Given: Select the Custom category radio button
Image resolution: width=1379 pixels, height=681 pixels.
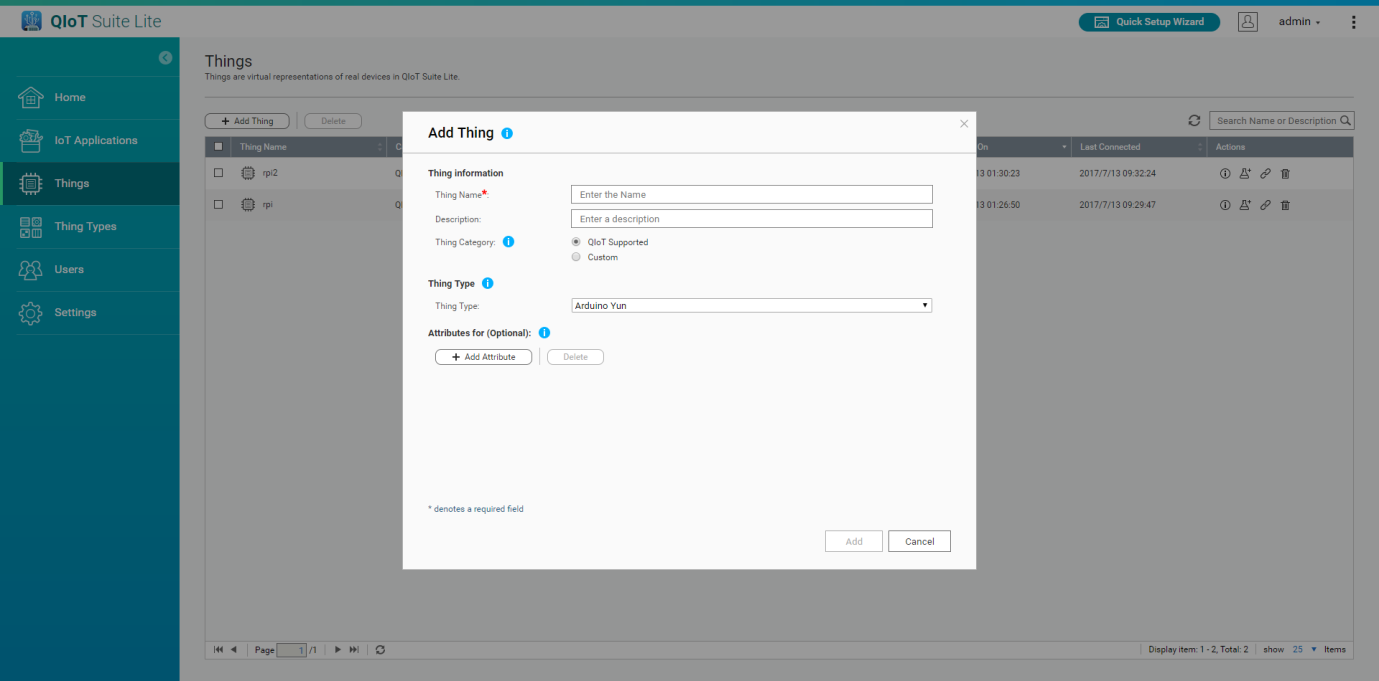Looking at the screenshot, I should (x=576, y=257).
